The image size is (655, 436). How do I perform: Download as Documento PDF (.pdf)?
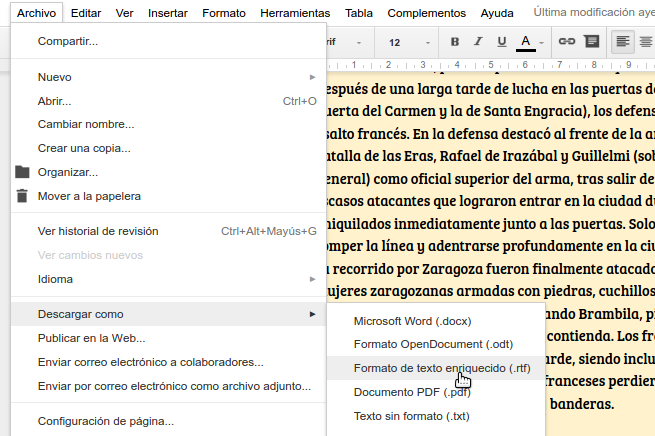(436, 392)
